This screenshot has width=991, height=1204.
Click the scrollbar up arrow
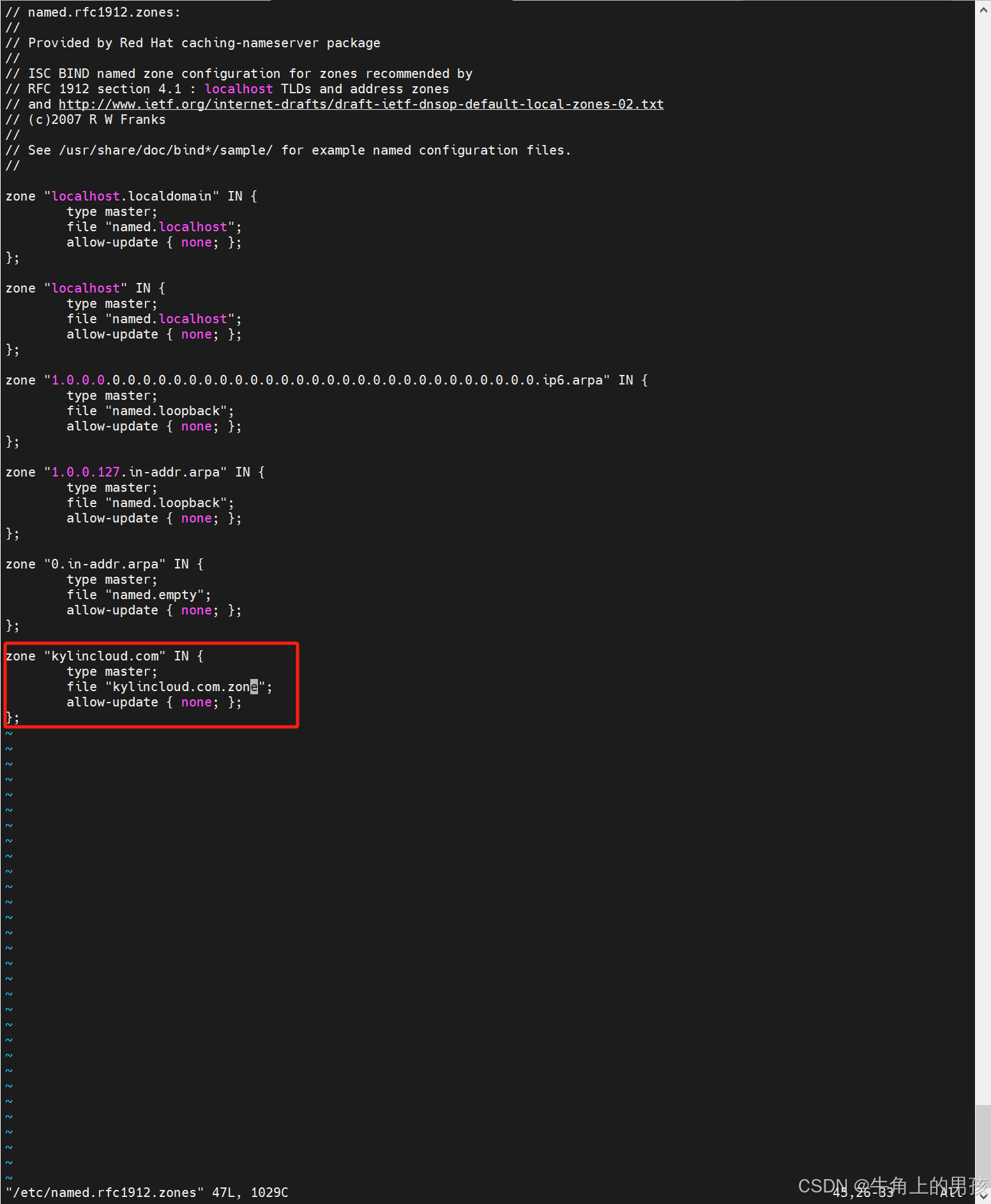coord(983,9)
